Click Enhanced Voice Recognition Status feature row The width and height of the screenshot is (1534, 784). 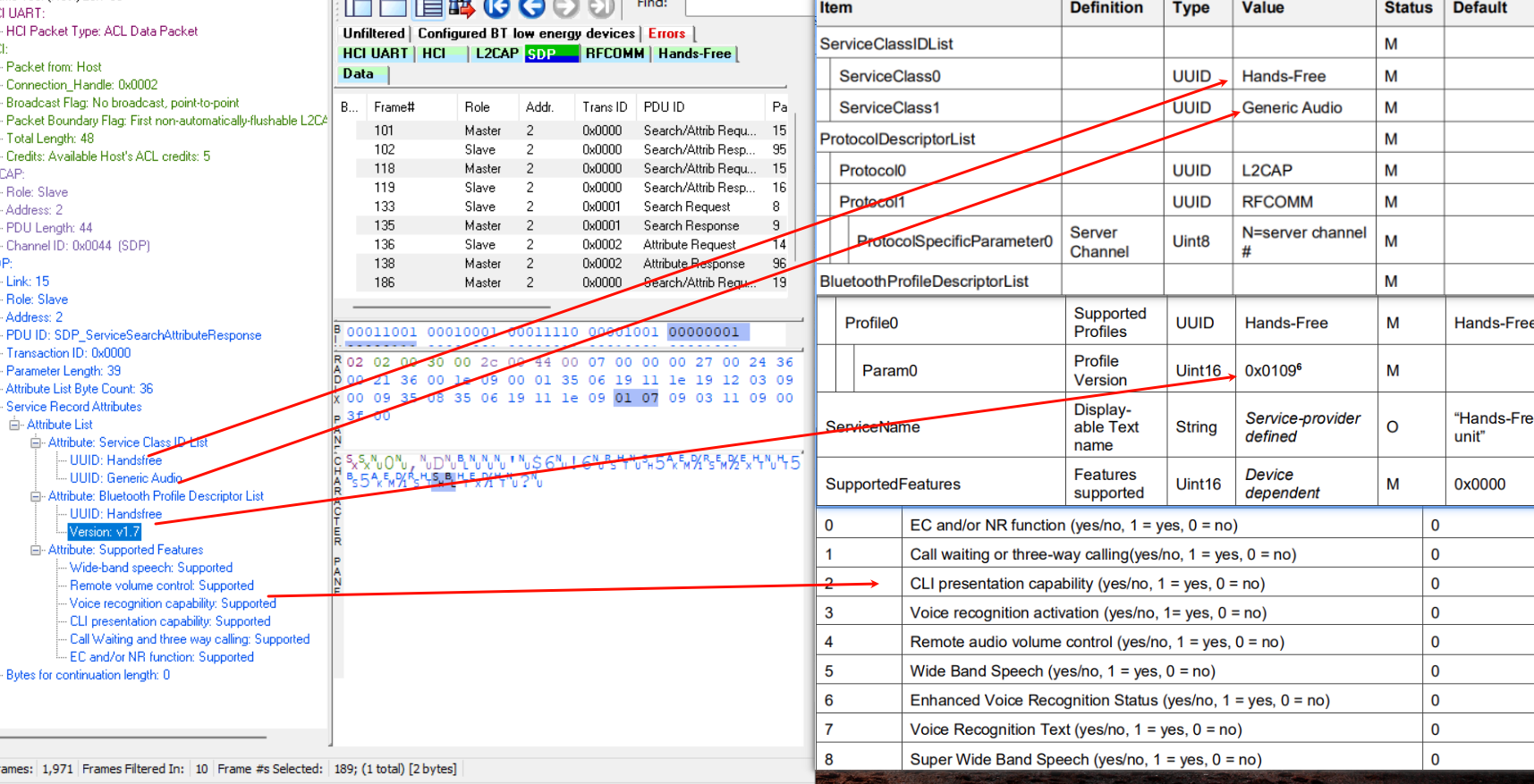1174,700
